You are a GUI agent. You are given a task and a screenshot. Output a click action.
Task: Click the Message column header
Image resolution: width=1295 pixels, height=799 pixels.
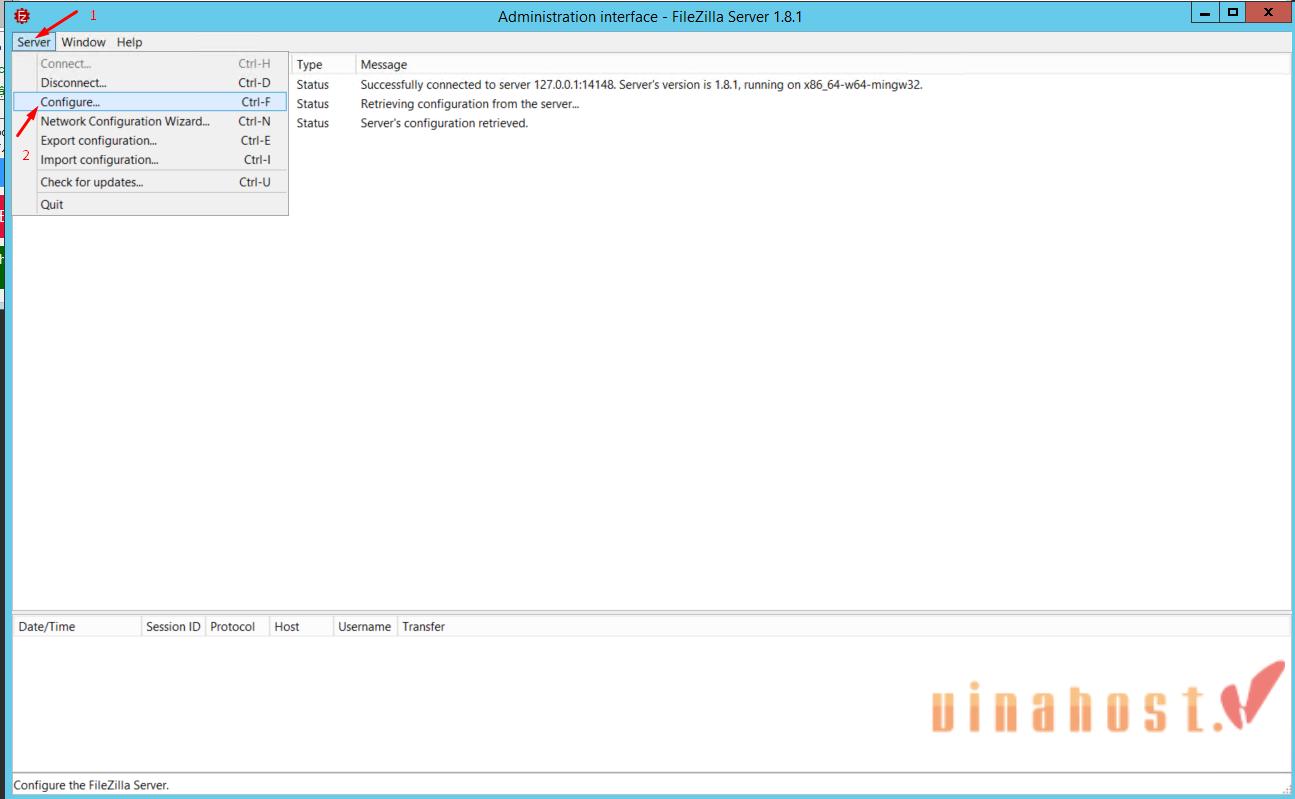point(823,64)
